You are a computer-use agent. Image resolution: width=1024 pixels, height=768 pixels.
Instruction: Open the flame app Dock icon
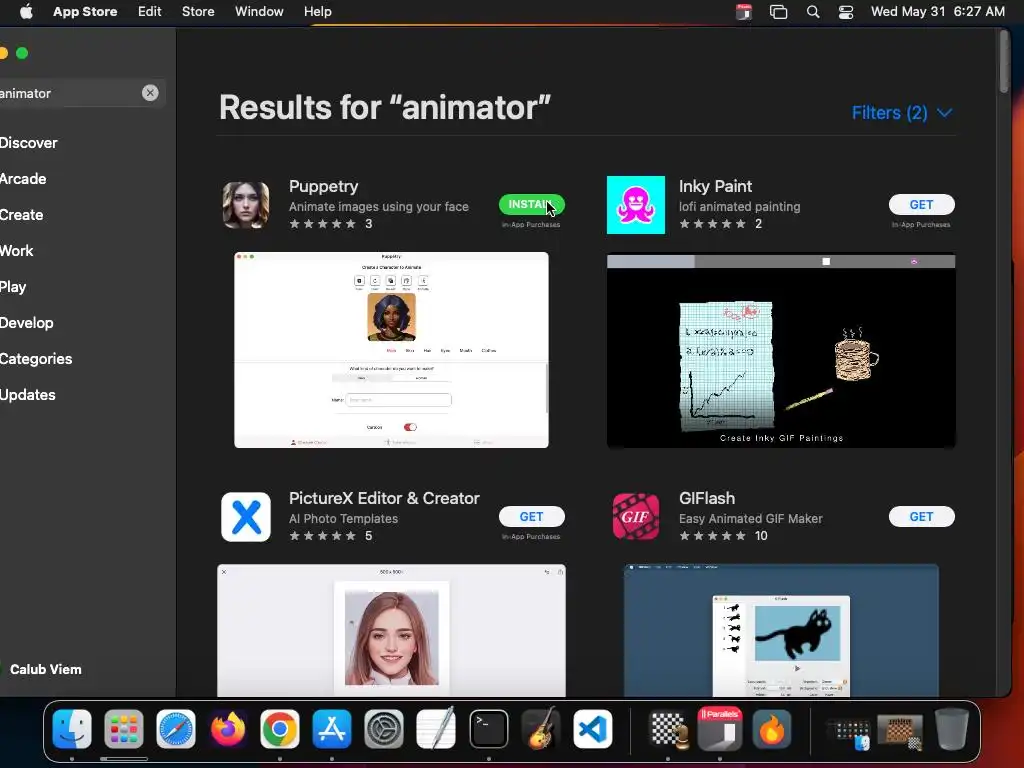(772, 729)
